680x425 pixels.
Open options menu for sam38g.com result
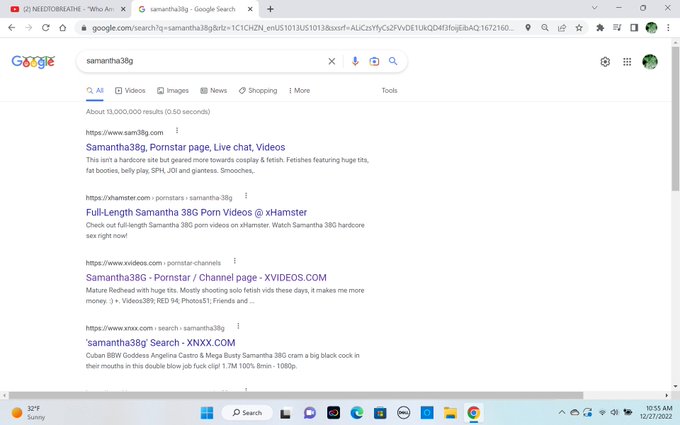[x=177, y=131]
